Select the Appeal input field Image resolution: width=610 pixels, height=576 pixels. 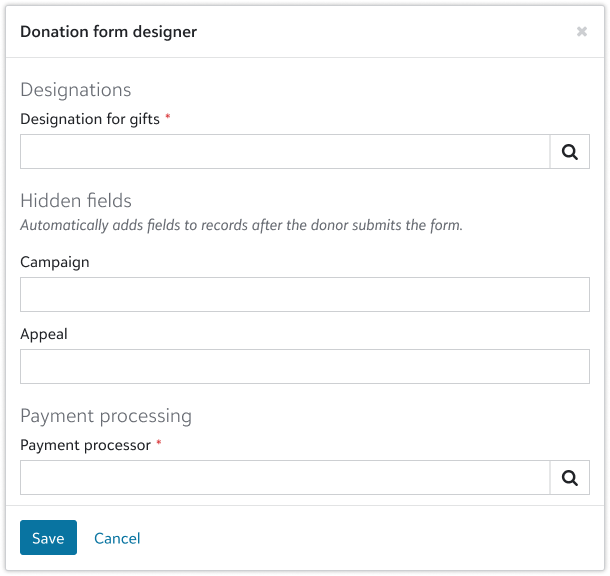click(305, 367)
